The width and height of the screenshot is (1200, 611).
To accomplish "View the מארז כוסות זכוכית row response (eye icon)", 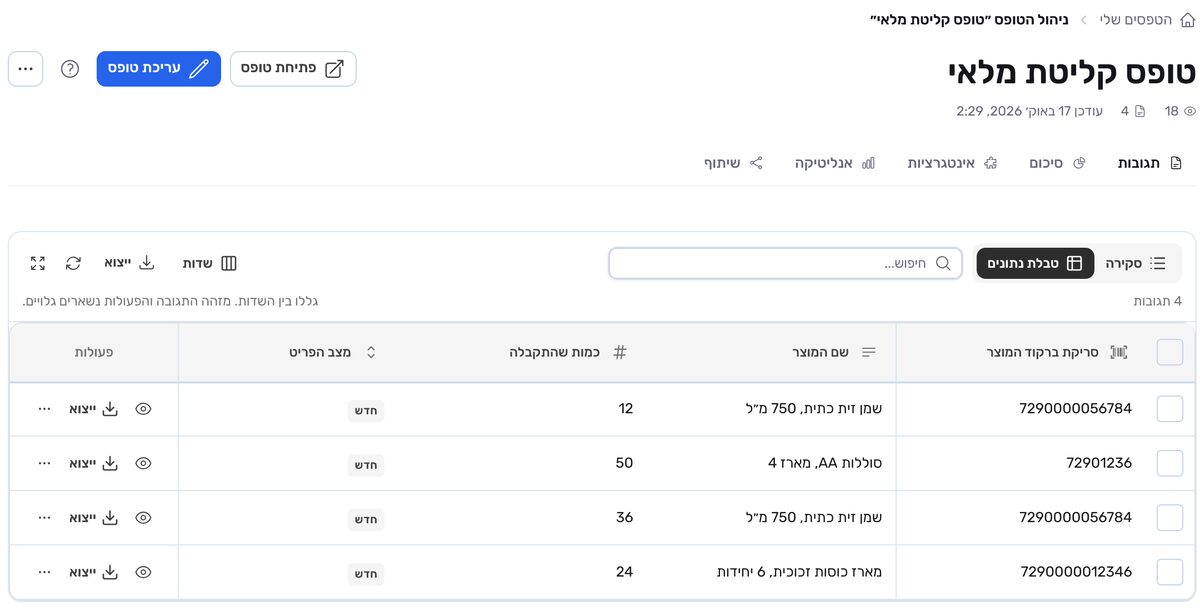I will pyautogui.click(x=143, y=572).
